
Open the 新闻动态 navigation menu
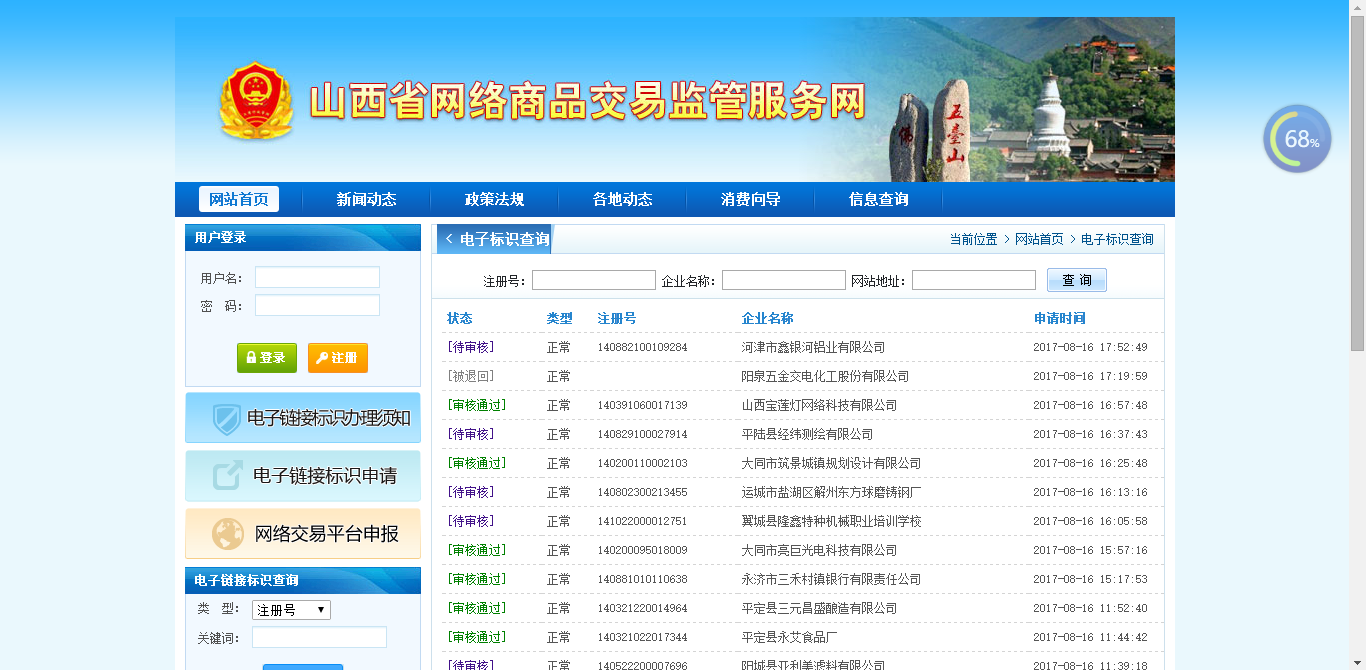(366, 199)
